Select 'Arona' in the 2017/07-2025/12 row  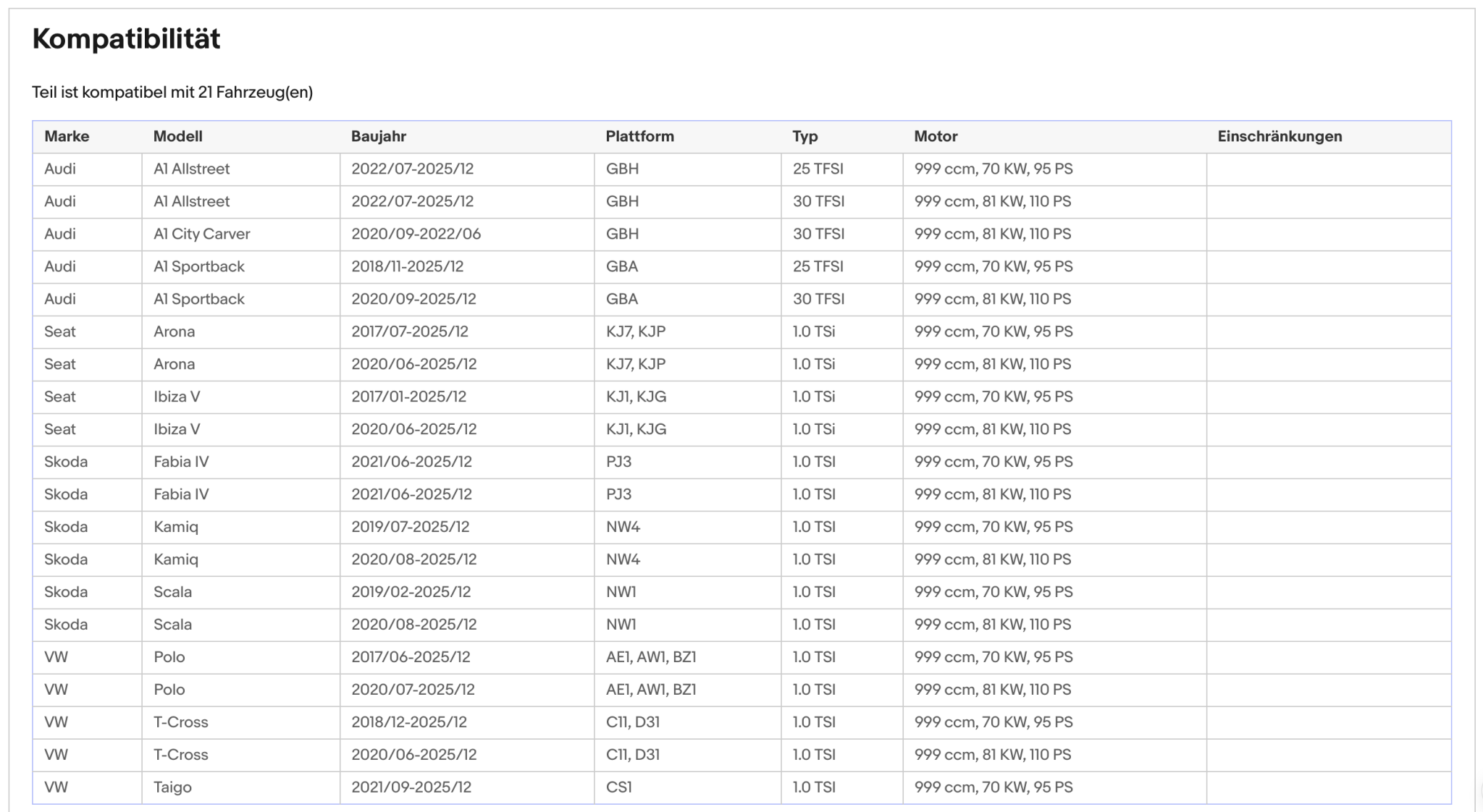175,331
